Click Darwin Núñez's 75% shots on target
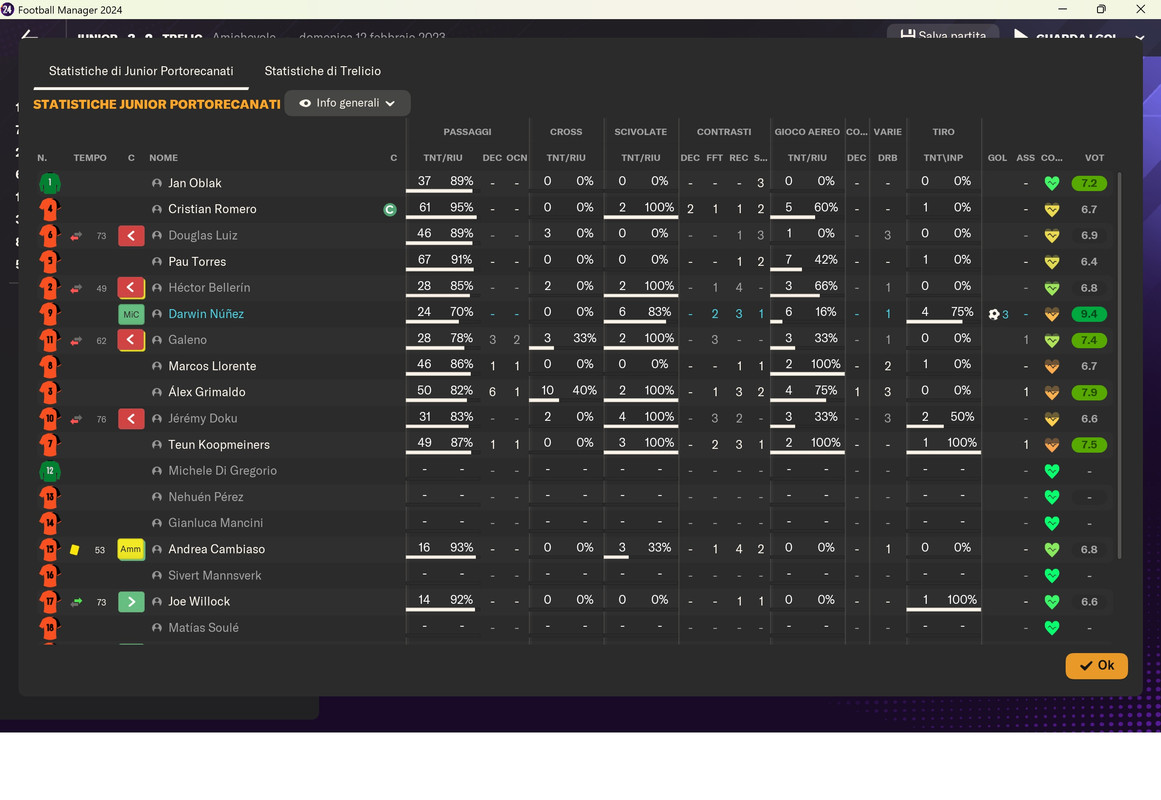Image resolution: width=1161 pixels, height=800 pixels. (x=962, y=312)
